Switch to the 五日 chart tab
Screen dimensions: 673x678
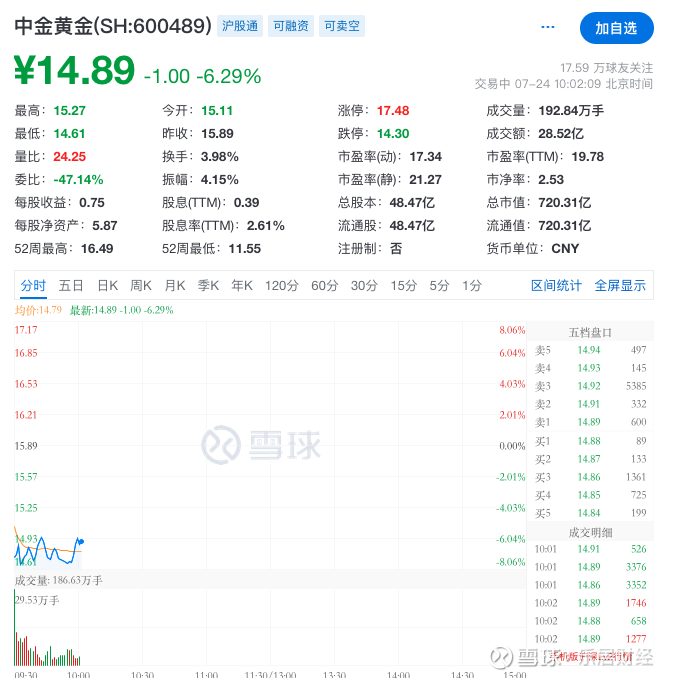point(71,286)
